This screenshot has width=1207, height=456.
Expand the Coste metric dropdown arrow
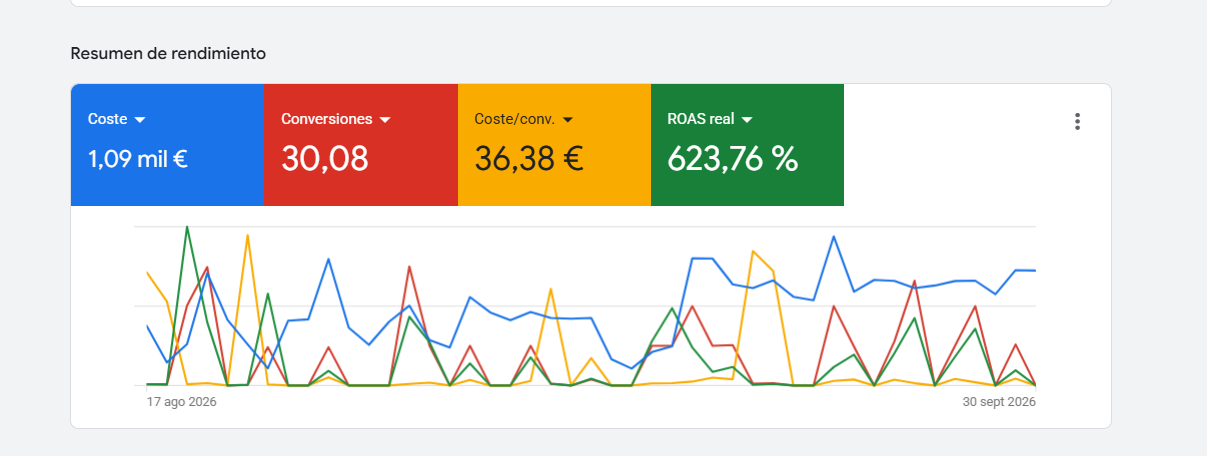pos(140,120)
